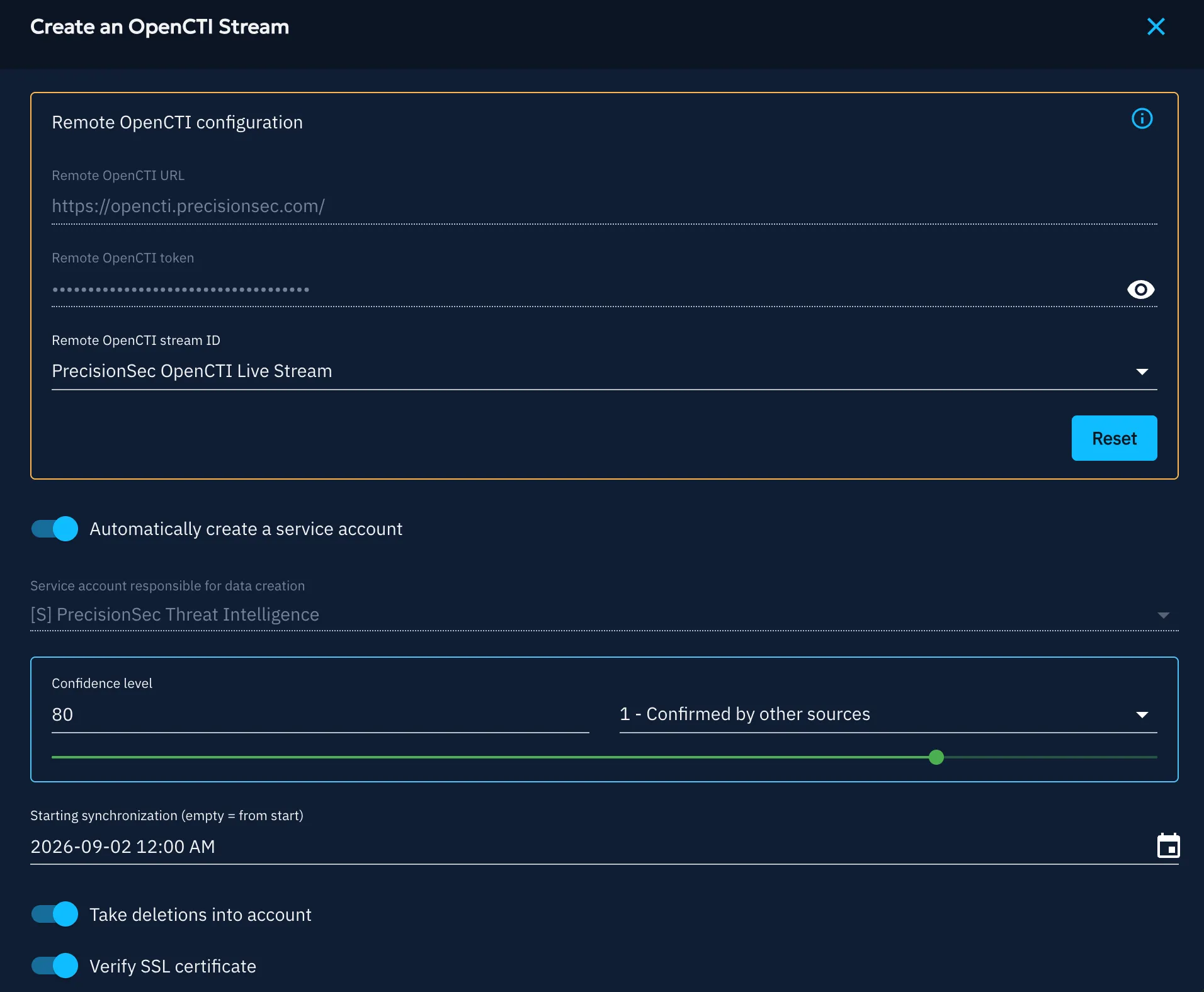The width and height of the screenshot is (1204, 992).
Task: Click the Verify SSL certificate label
Action: tap(173, 966)
